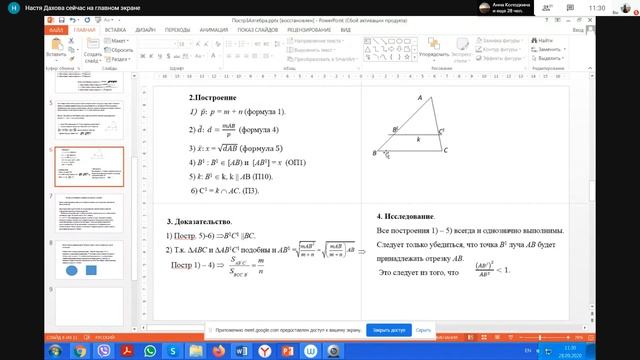Open Shape Effects (Эффекты фигуры) dropdown
The height and width of the screenshot is (360, 640).
tap(499, 58)
